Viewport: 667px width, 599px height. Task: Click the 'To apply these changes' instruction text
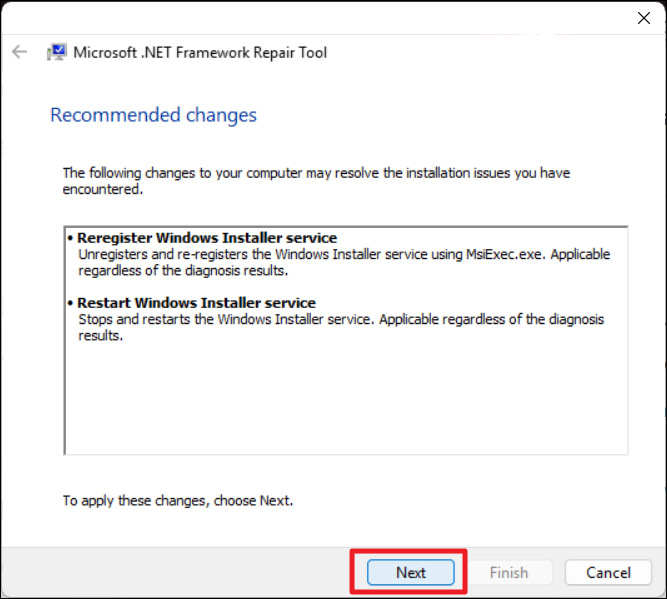pyautogui.click(x=178, y=500)
